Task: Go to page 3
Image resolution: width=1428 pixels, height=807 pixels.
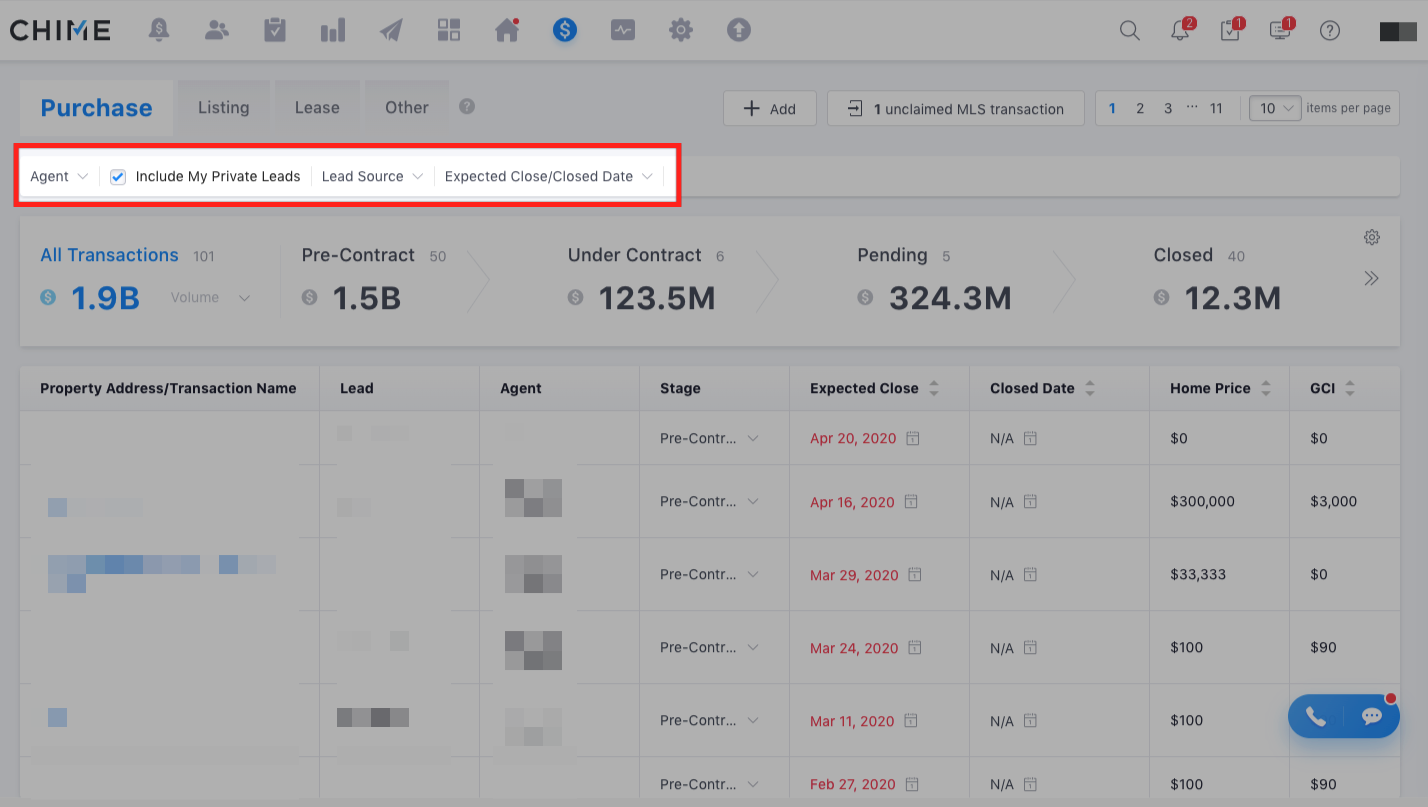Action: click(1168, 108)
